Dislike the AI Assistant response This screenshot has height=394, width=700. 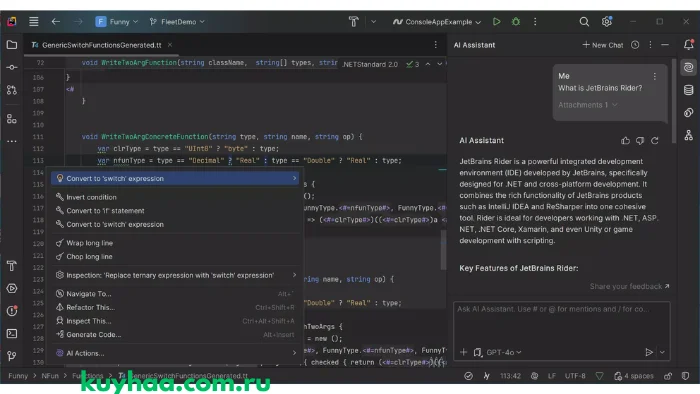(640, 141)
